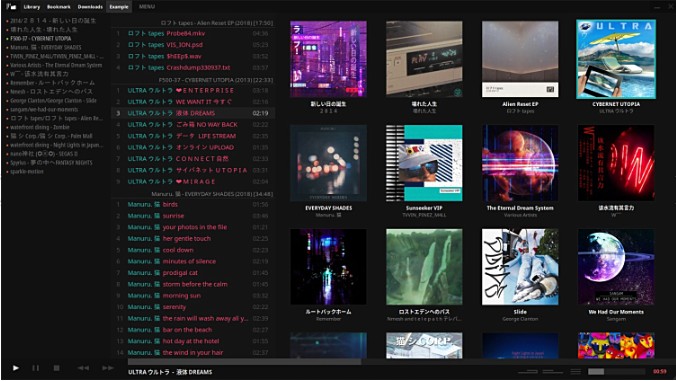676x381 pixels.
Task: Open the Bookmark tab
Action: [x=59, y=7]
